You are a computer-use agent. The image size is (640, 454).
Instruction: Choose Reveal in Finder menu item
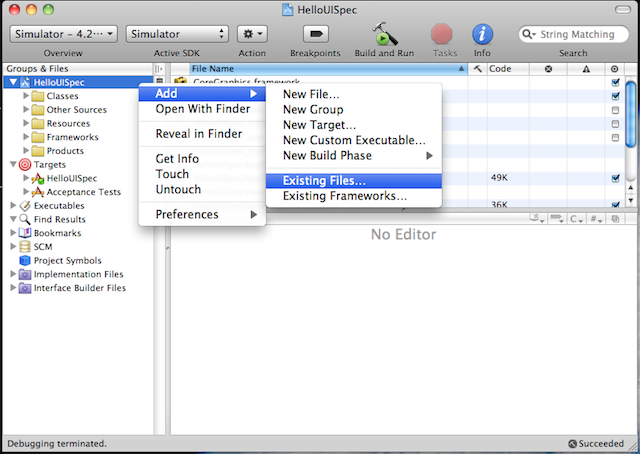tap(202, 134)
